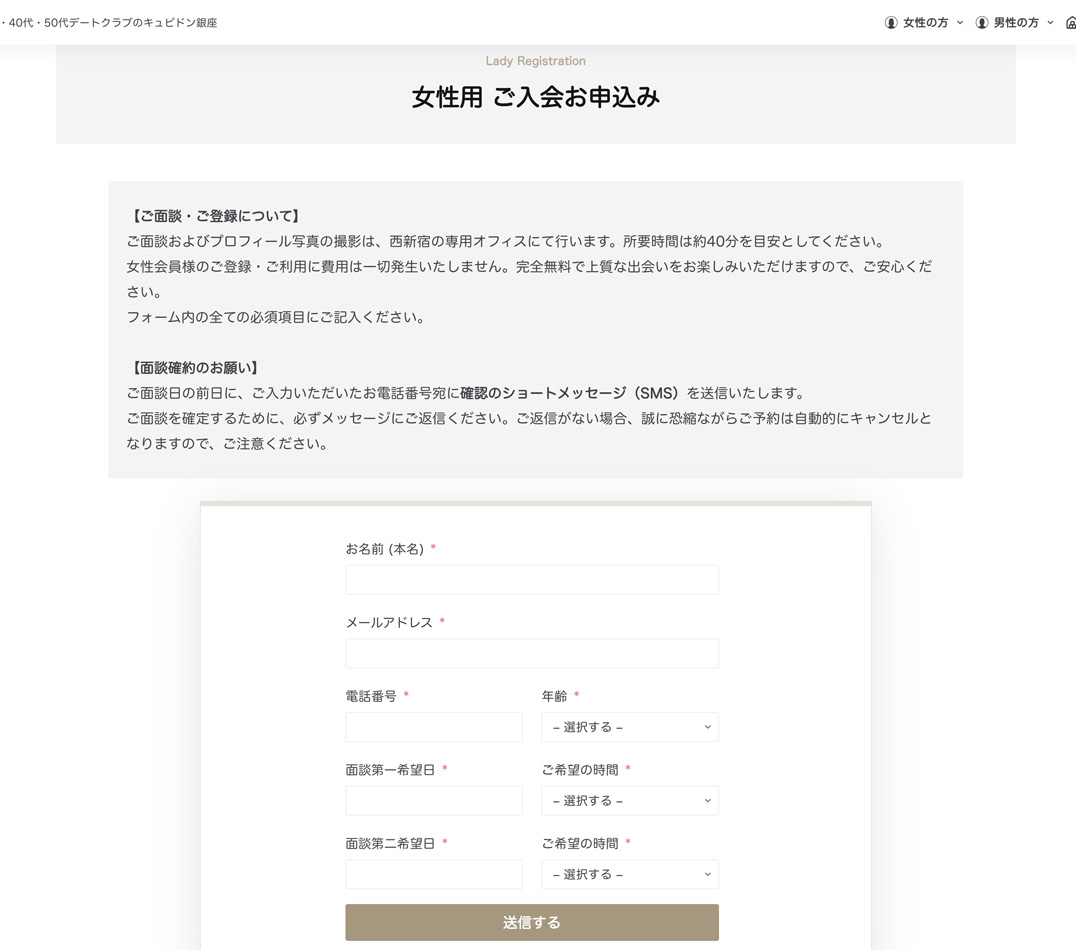Click the chevron next to 男性の方
The image size is (1076, 950).
(x=1049, y=21)
